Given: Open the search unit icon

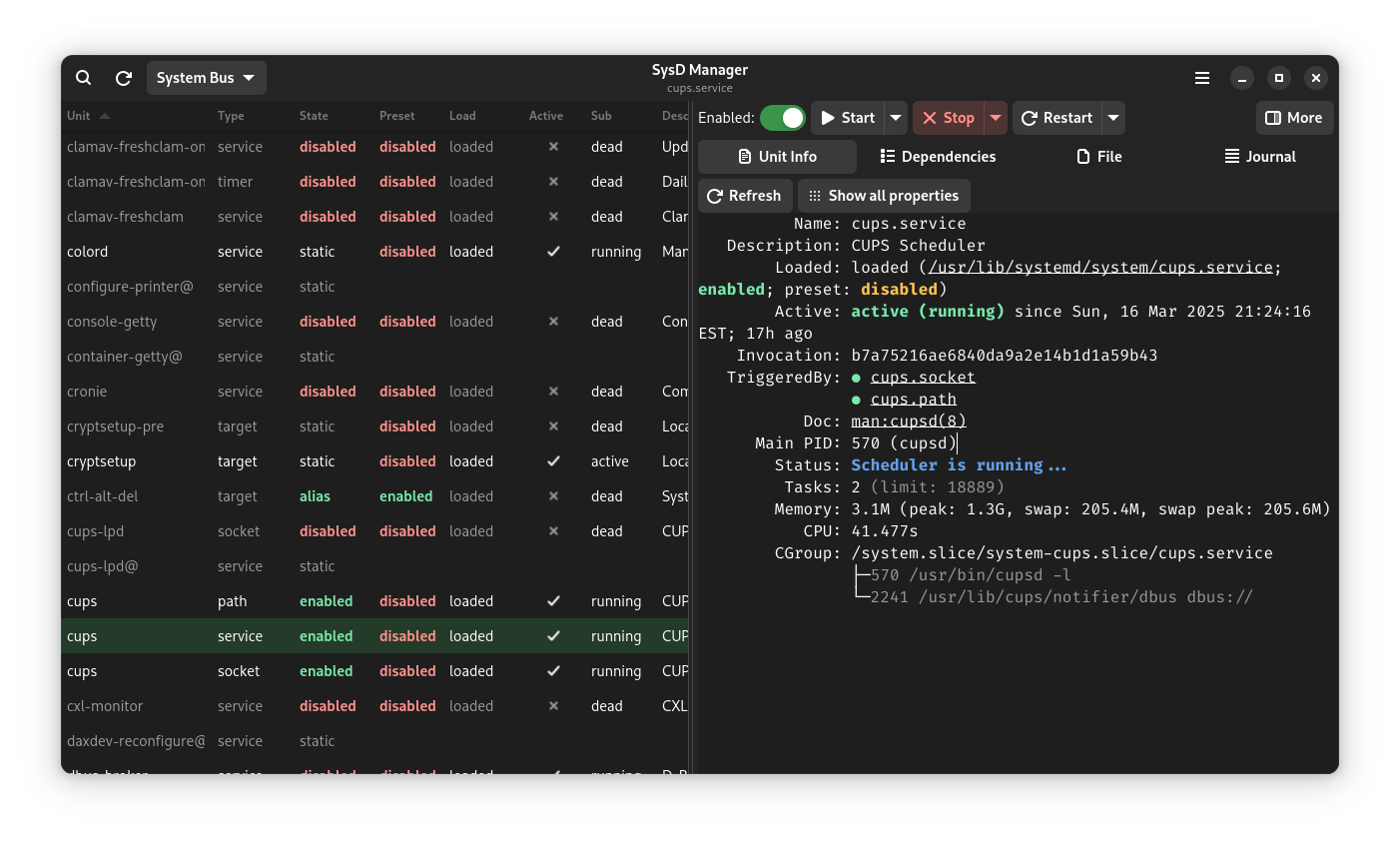Looking at the screenshot, I should click(84, 78).
